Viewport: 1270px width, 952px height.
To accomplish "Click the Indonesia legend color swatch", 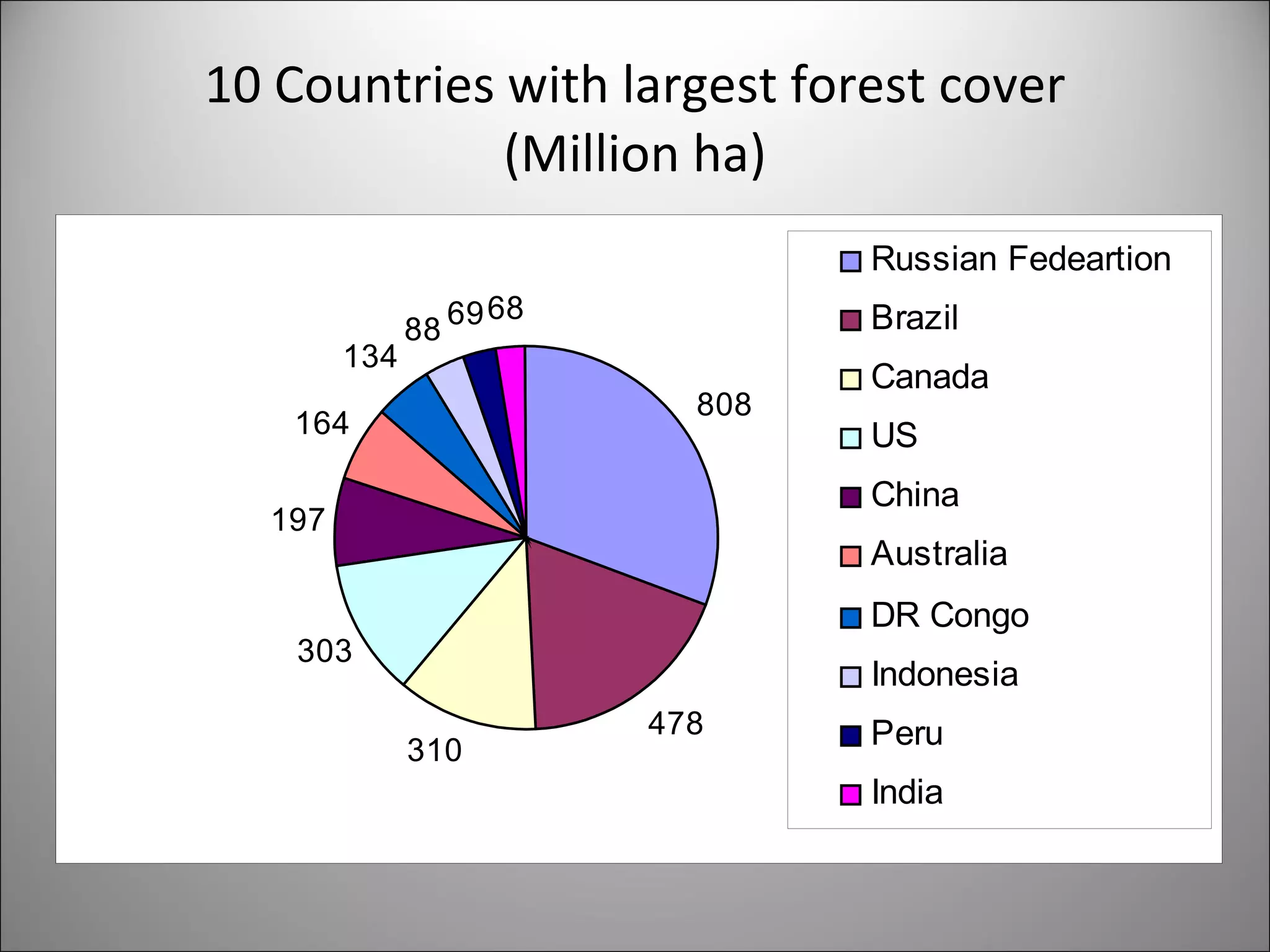I will pyautogui.click(x=850, y=677).
